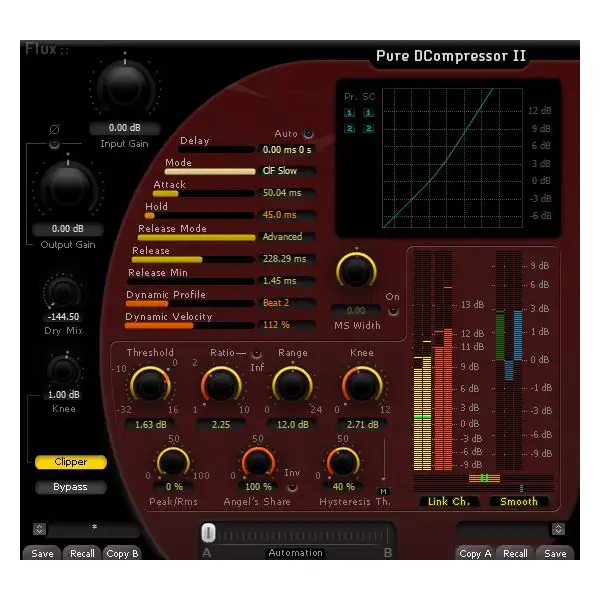Click the Peak/Rms knob
The width and height of the screenshot is (600, 600).
pyautogui.click(x=173, y=461)
